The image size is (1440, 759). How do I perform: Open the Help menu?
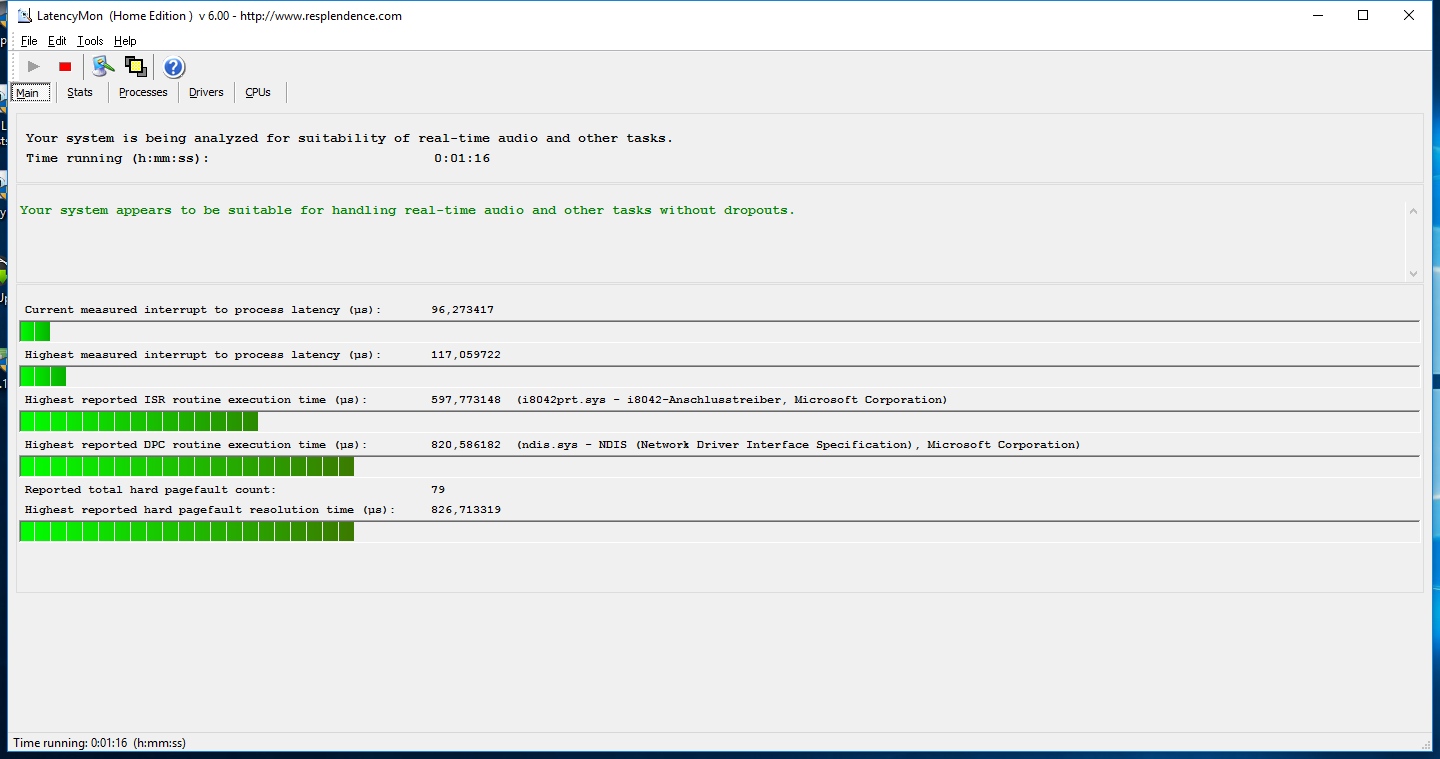[x=125, y=41]
